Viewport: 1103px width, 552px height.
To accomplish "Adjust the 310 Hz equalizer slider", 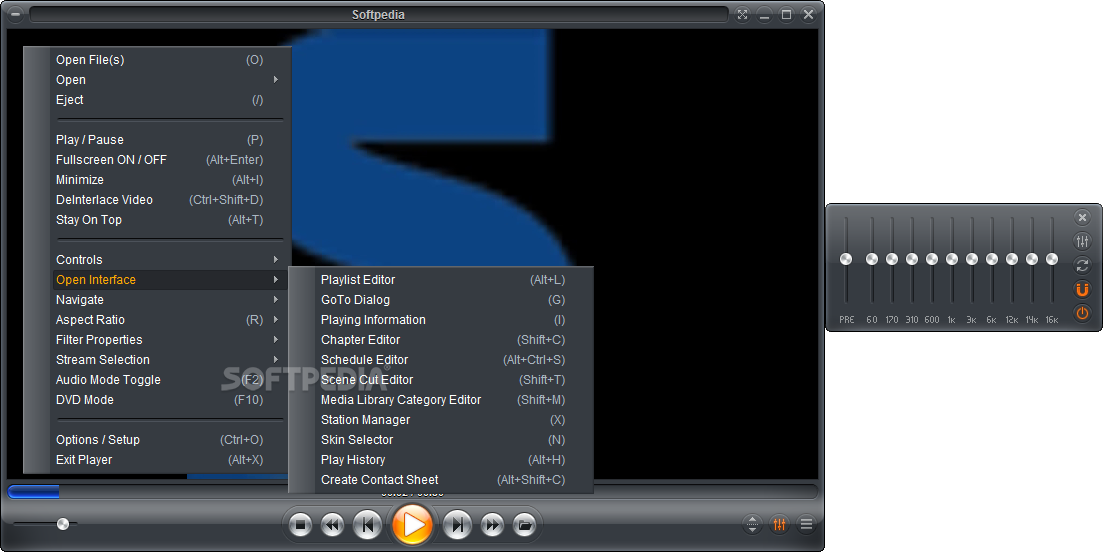I will coord(912,259).
